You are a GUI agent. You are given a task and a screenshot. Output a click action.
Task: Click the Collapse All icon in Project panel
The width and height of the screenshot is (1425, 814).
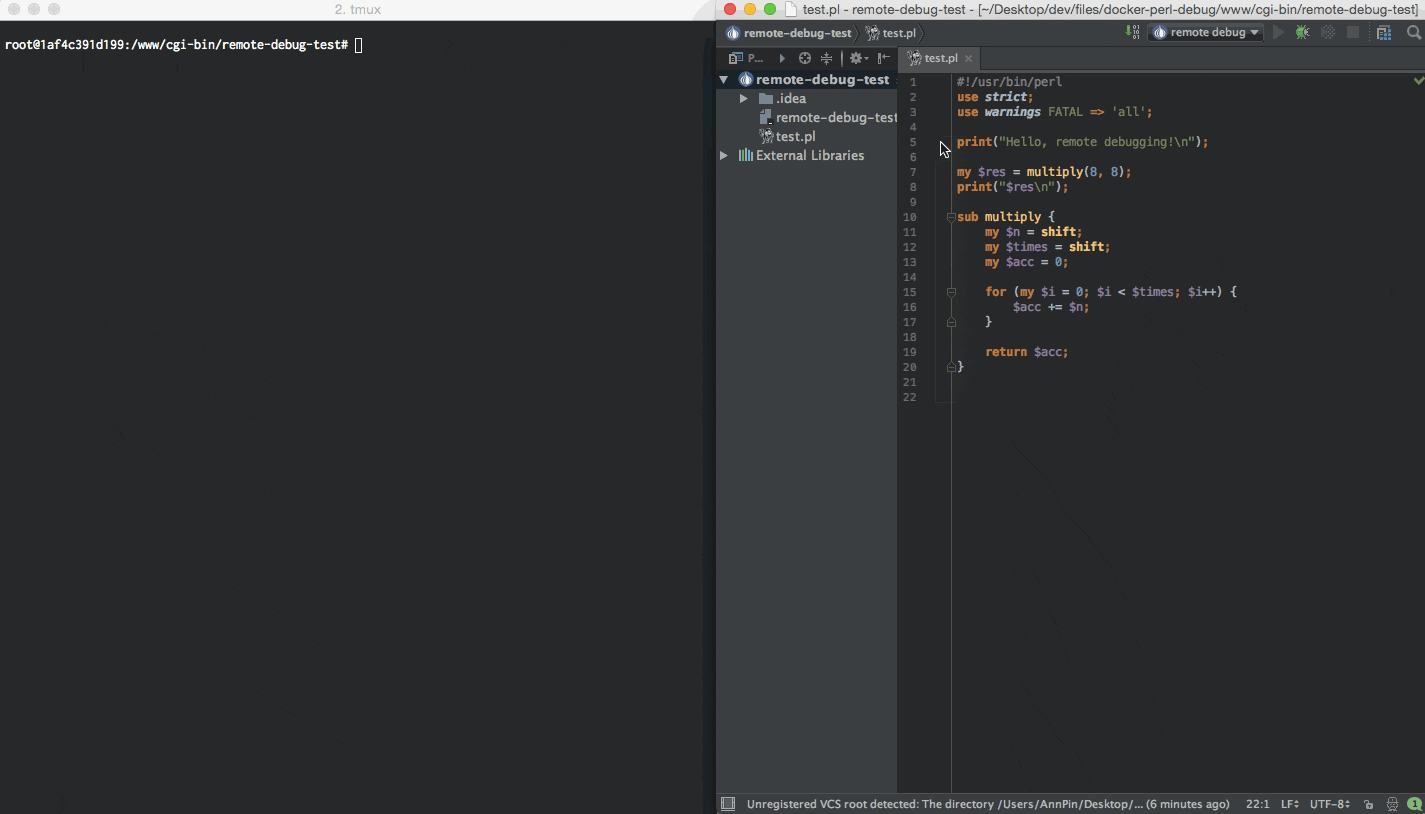[x=826, y=58]
